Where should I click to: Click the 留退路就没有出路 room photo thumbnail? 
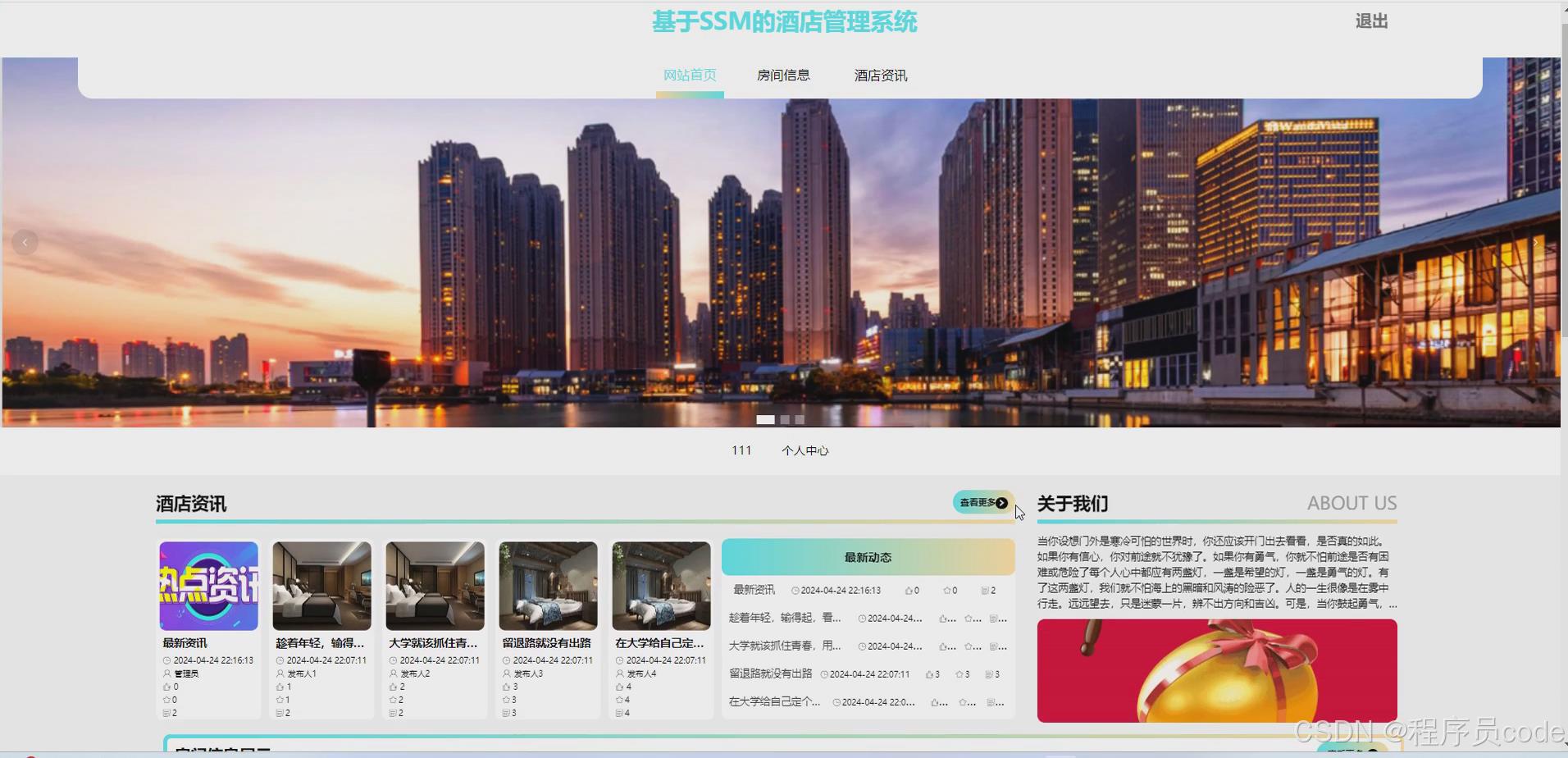click(x=547, y=584)
